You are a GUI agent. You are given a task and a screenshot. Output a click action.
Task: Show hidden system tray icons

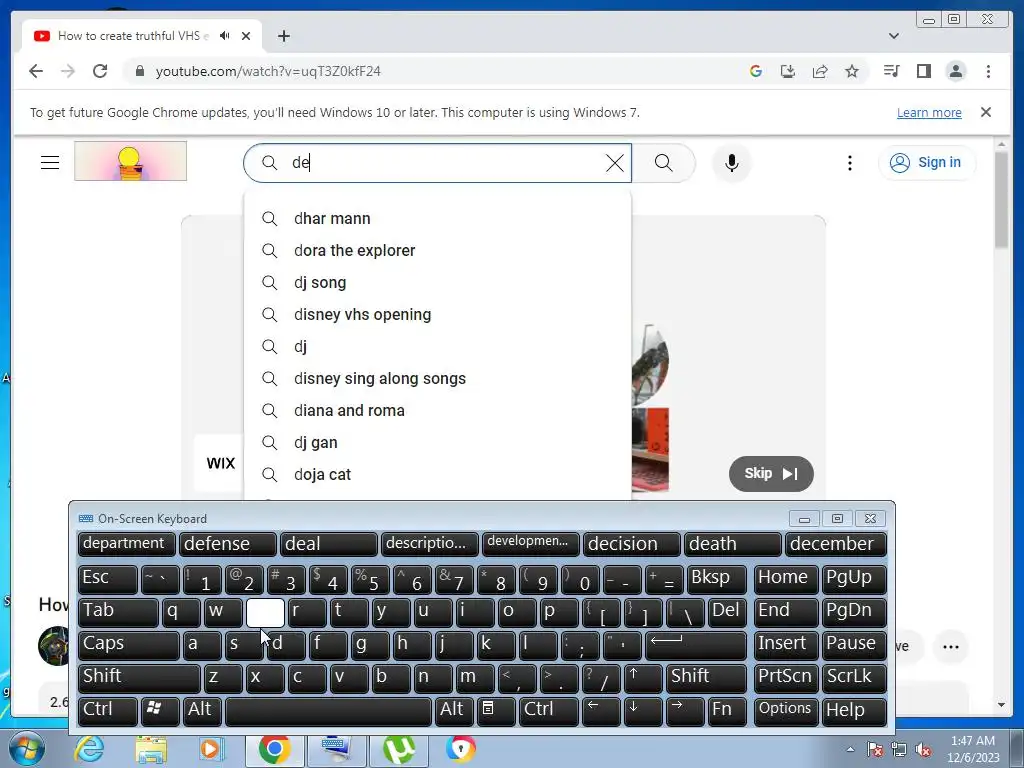850,750
